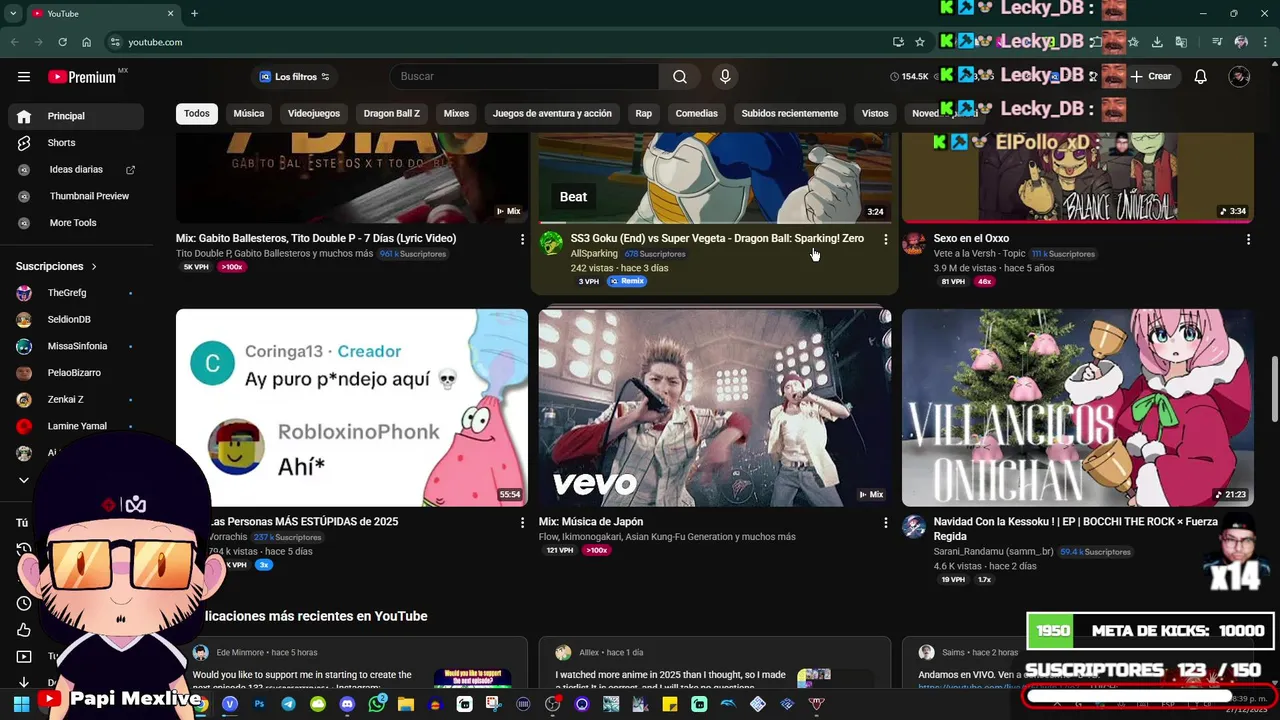This screenshot has height=720, width=1280.
Task: Select the Música filter chip
Action: click(249, 113)
